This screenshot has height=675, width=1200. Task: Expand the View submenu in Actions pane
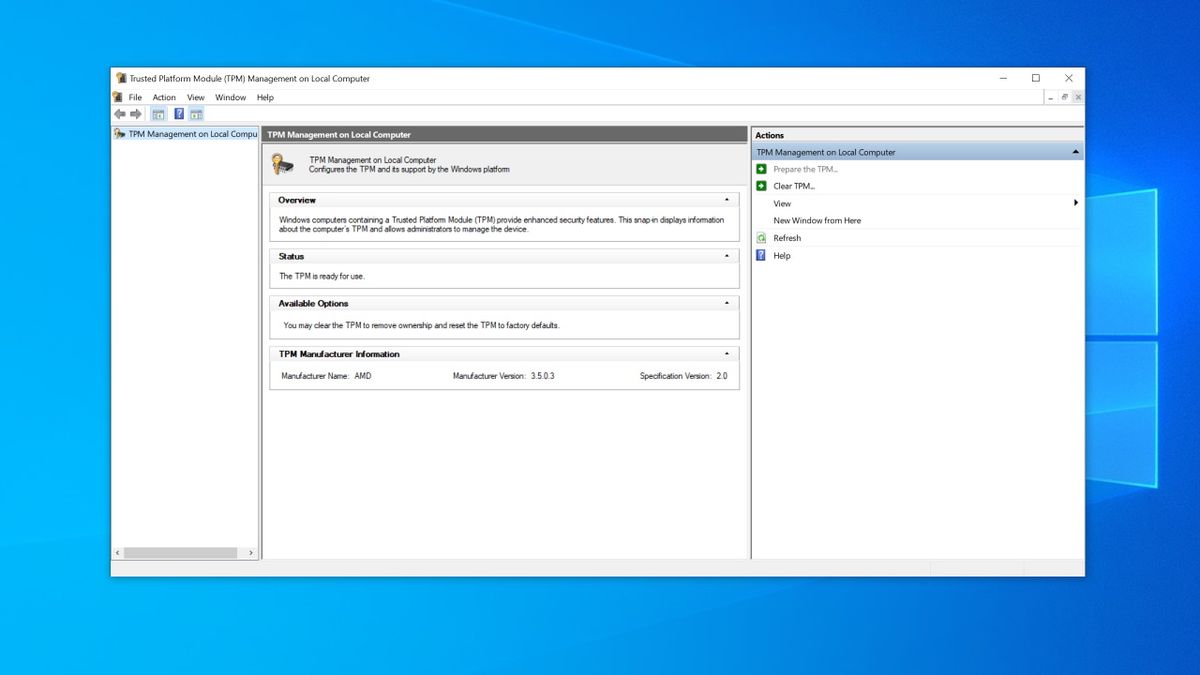pyautogui.click(x=1076, y=202)
